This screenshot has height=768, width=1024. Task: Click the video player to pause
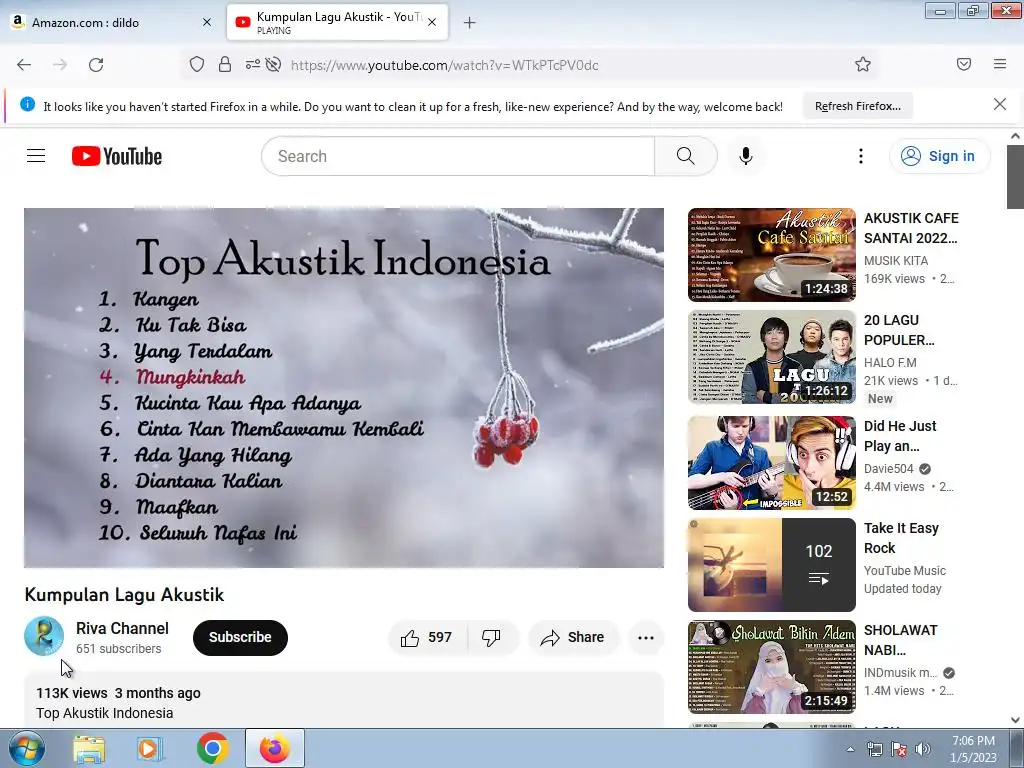pos(344,387)
